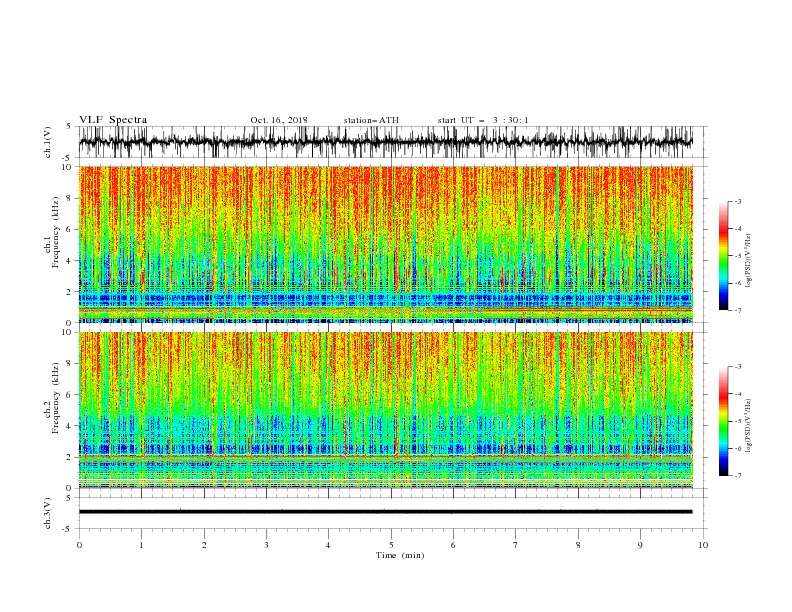This screenshot has height=612, width=792.
Task: Click the "-5" tick on ch.2 color bar
Action: [738, 421]
